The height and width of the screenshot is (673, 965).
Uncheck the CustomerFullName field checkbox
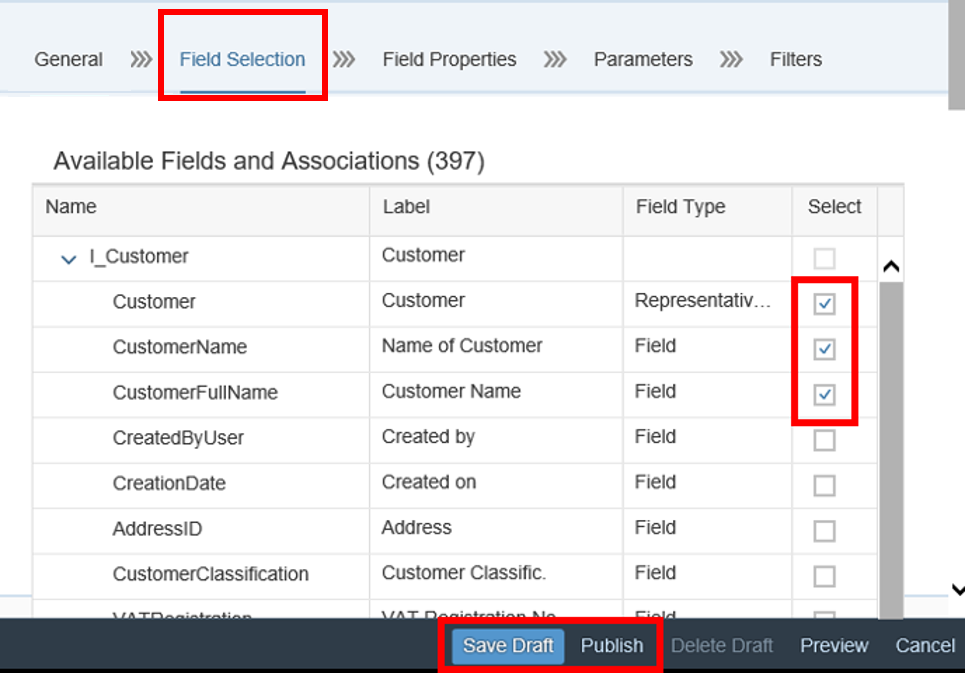824,394
